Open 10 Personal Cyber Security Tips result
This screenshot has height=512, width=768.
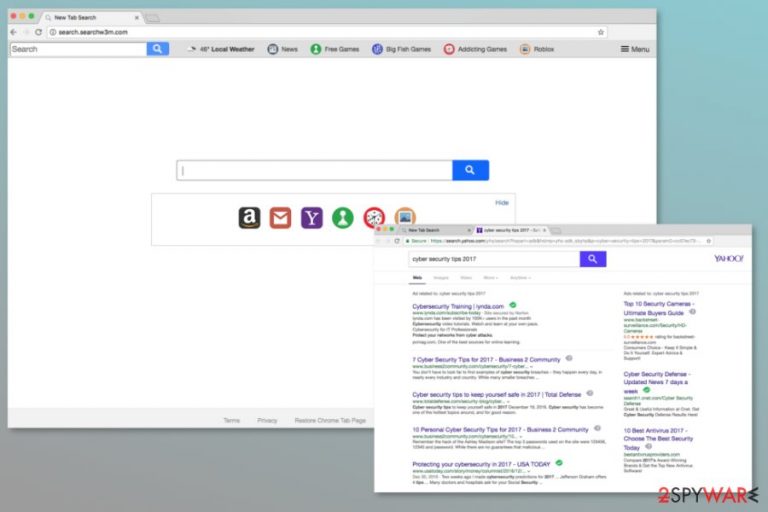500,429
